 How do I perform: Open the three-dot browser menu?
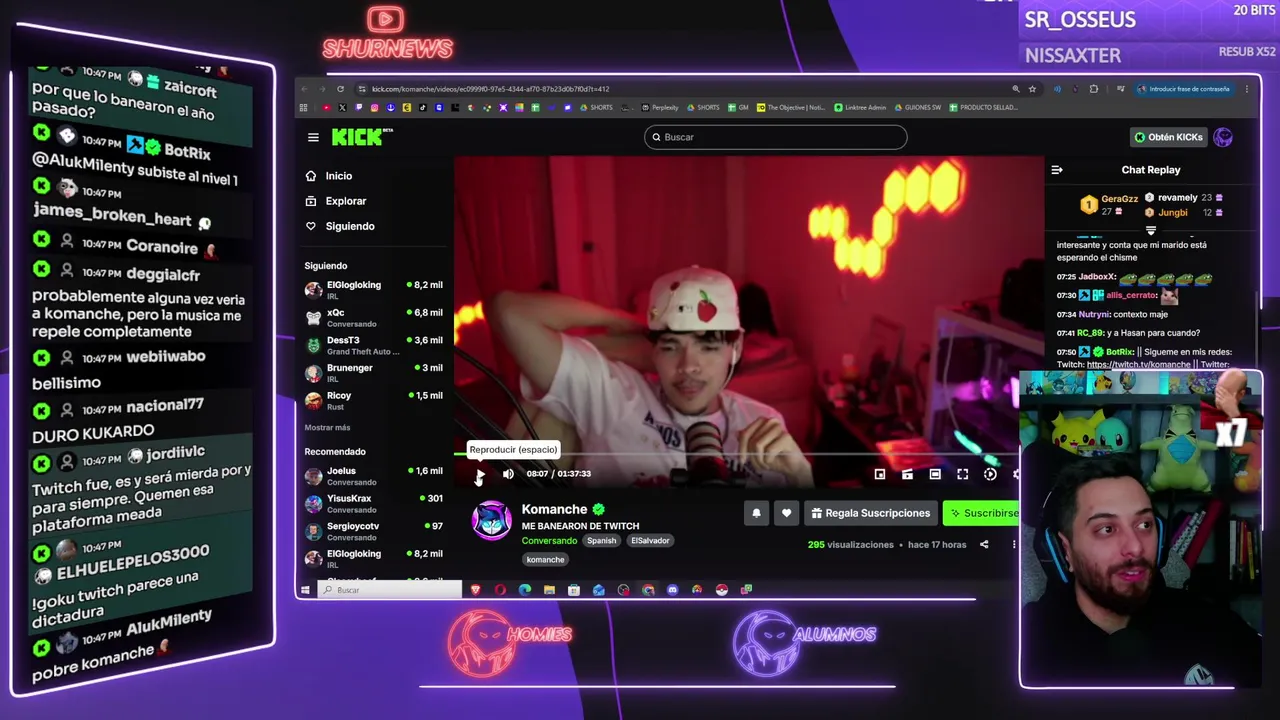[1246, 89]
